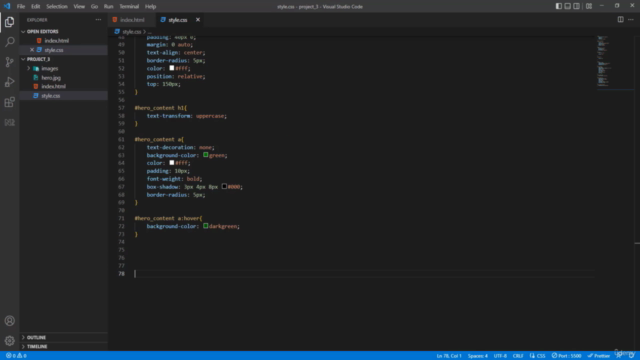Open white color swatch on line 52
Screen dimensions: 640x360
[x=172, y=68]
